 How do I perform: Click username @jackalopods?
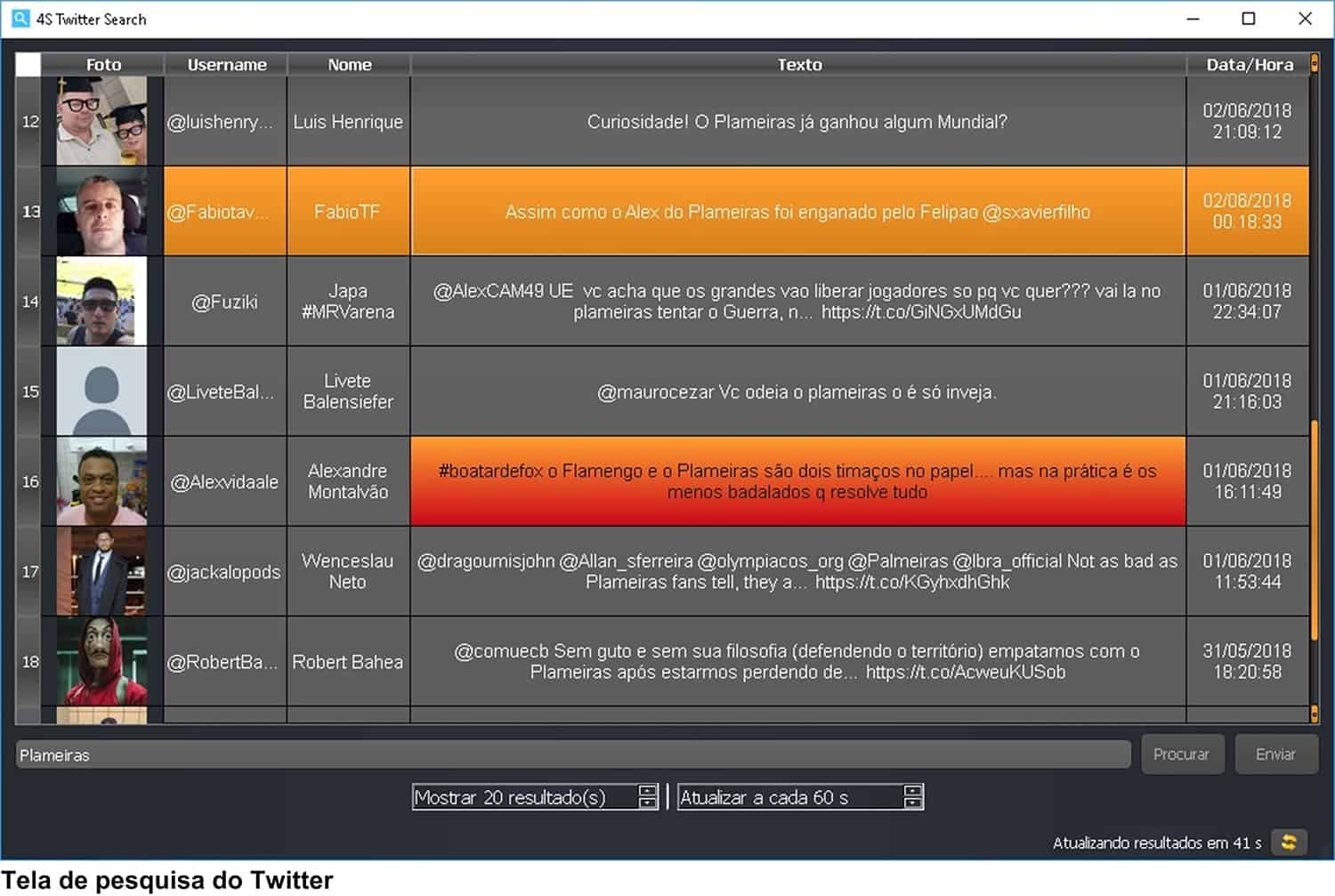point(225,572)
